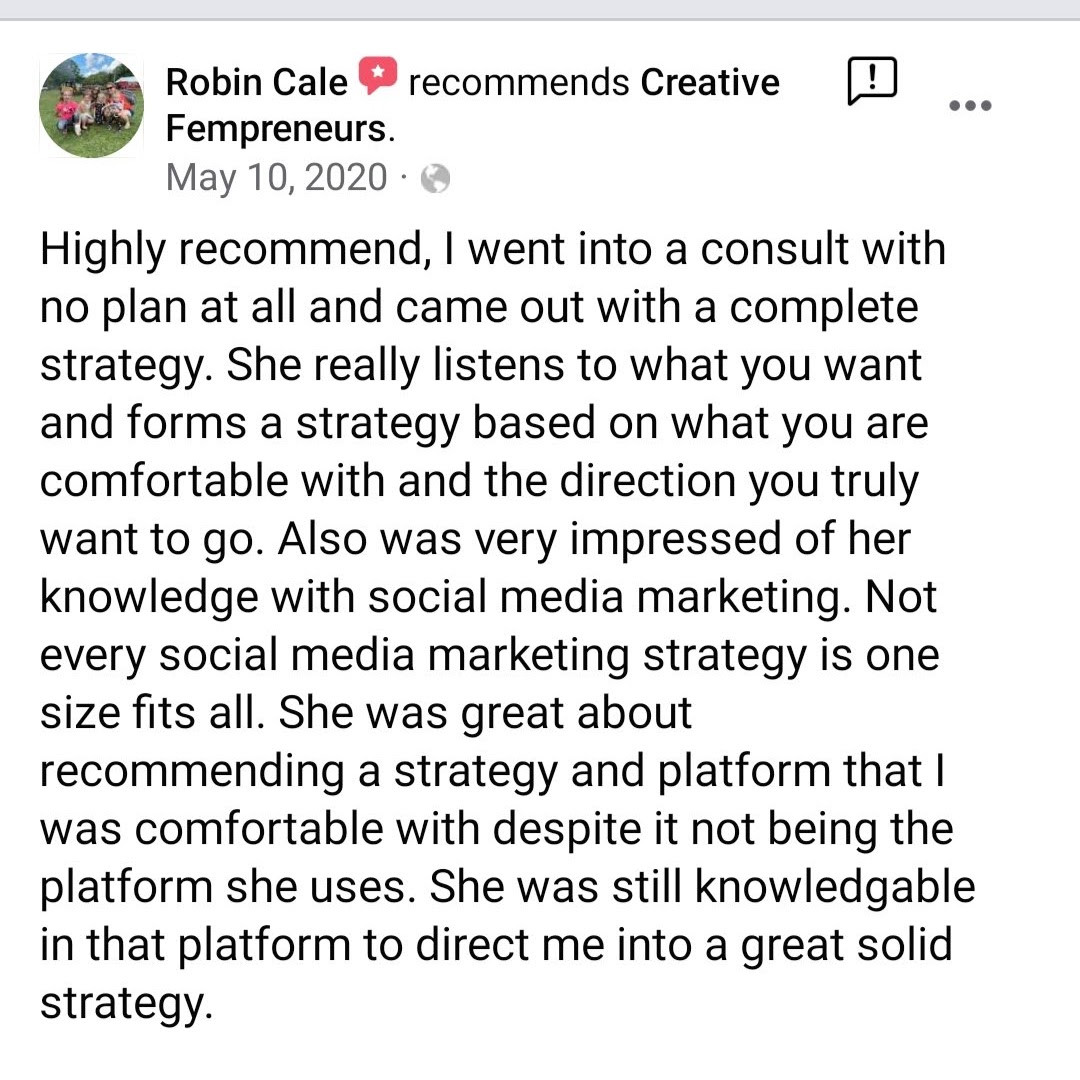Viewport: 1080px width, 1080px height.
Task: Click the red recommendation star badge
Action: coord(379,77)
